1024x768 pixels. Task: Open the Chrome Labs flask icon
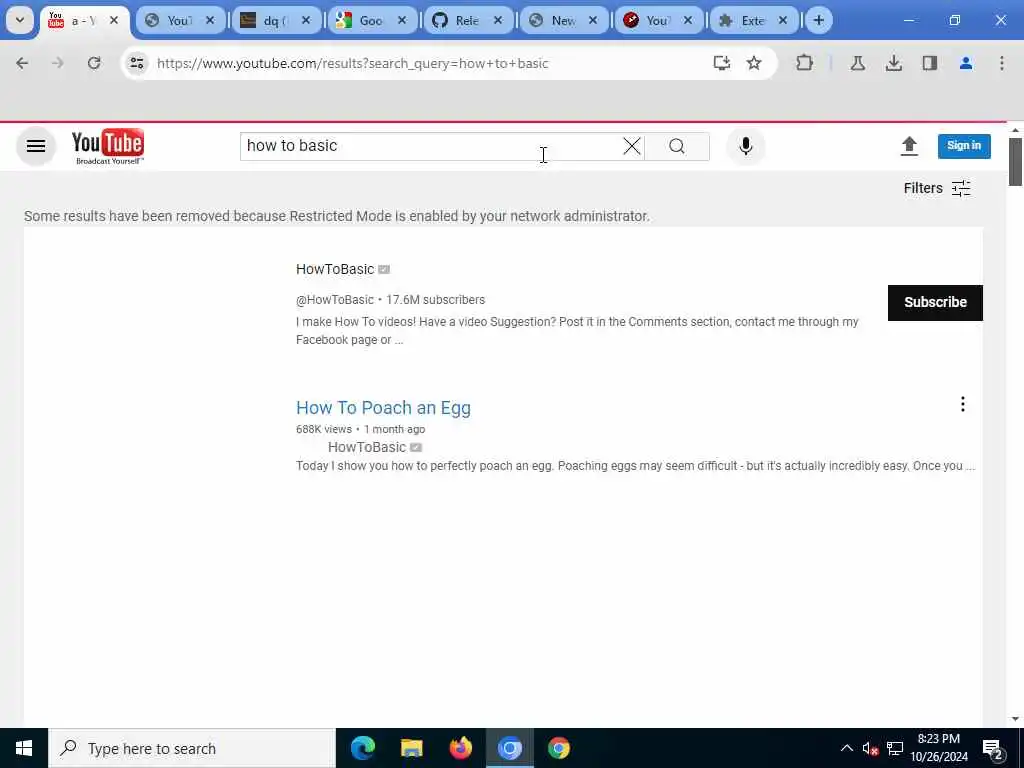click(858, 63)
